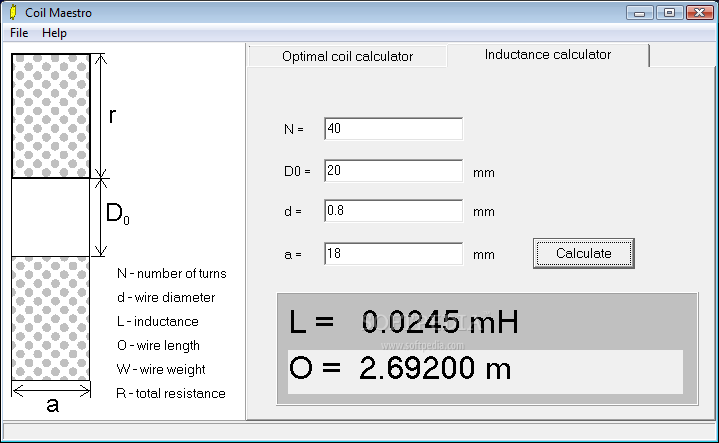The image size is (719, 443).
Task: Click the mm unit beside d field
Action: (484, 212)
